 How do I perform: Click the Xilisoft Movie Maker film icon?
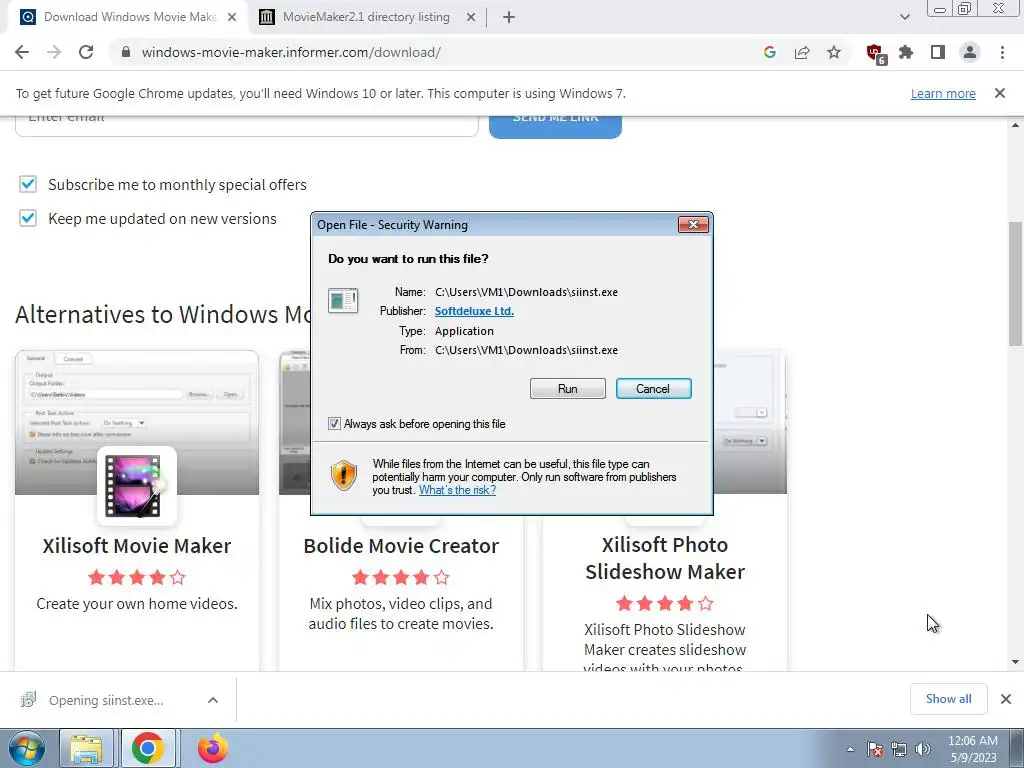(x=136, y=486)
